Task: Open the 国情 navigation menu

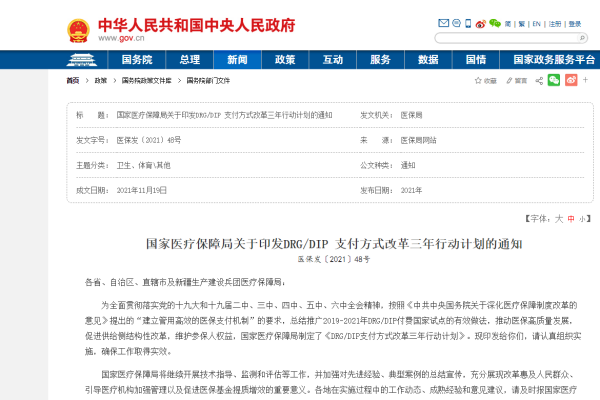Action: click(476, 60)
